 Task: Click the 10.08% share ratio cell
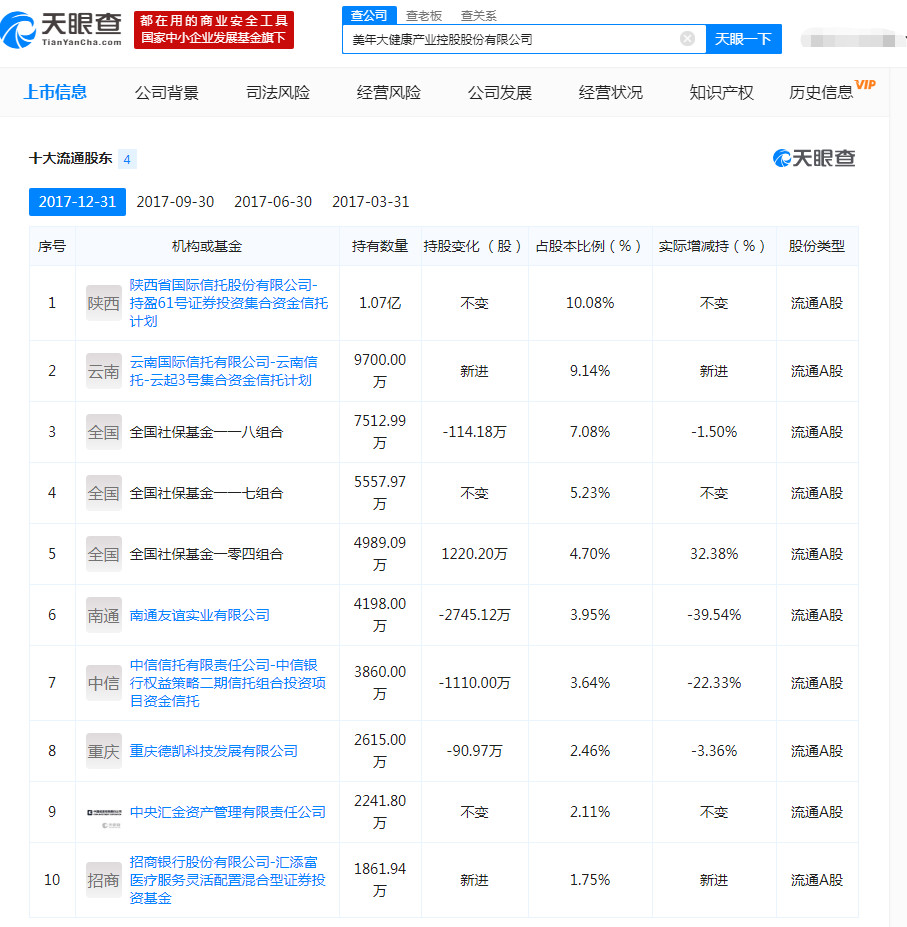click(590, 303)
